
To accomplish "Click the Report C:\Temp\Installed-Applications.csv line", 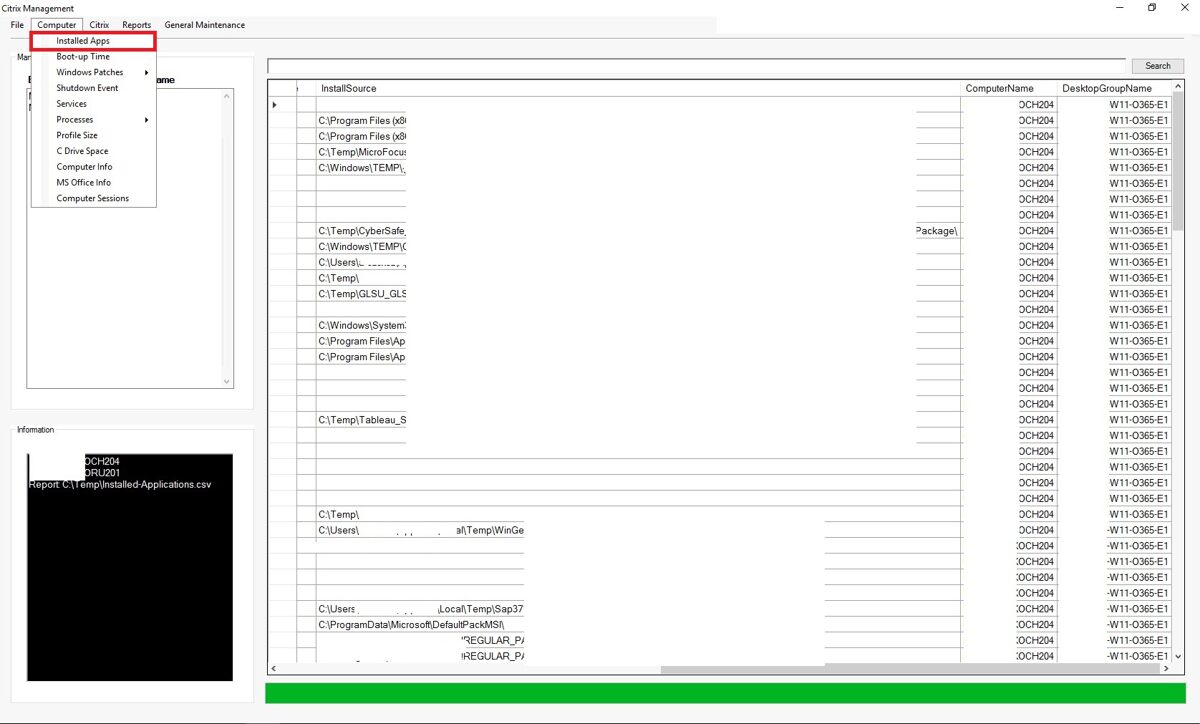I will [120, 484].
